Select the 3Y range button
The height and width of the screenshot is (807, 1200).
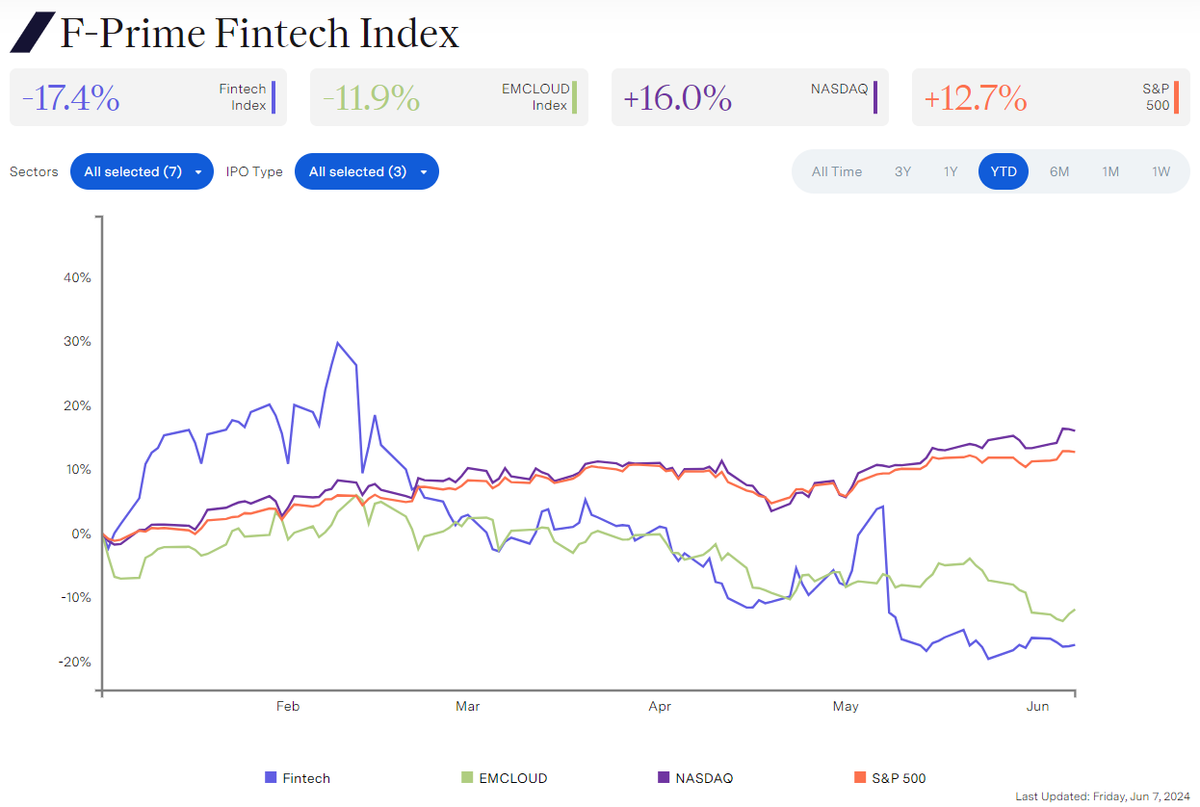(902, 171)
